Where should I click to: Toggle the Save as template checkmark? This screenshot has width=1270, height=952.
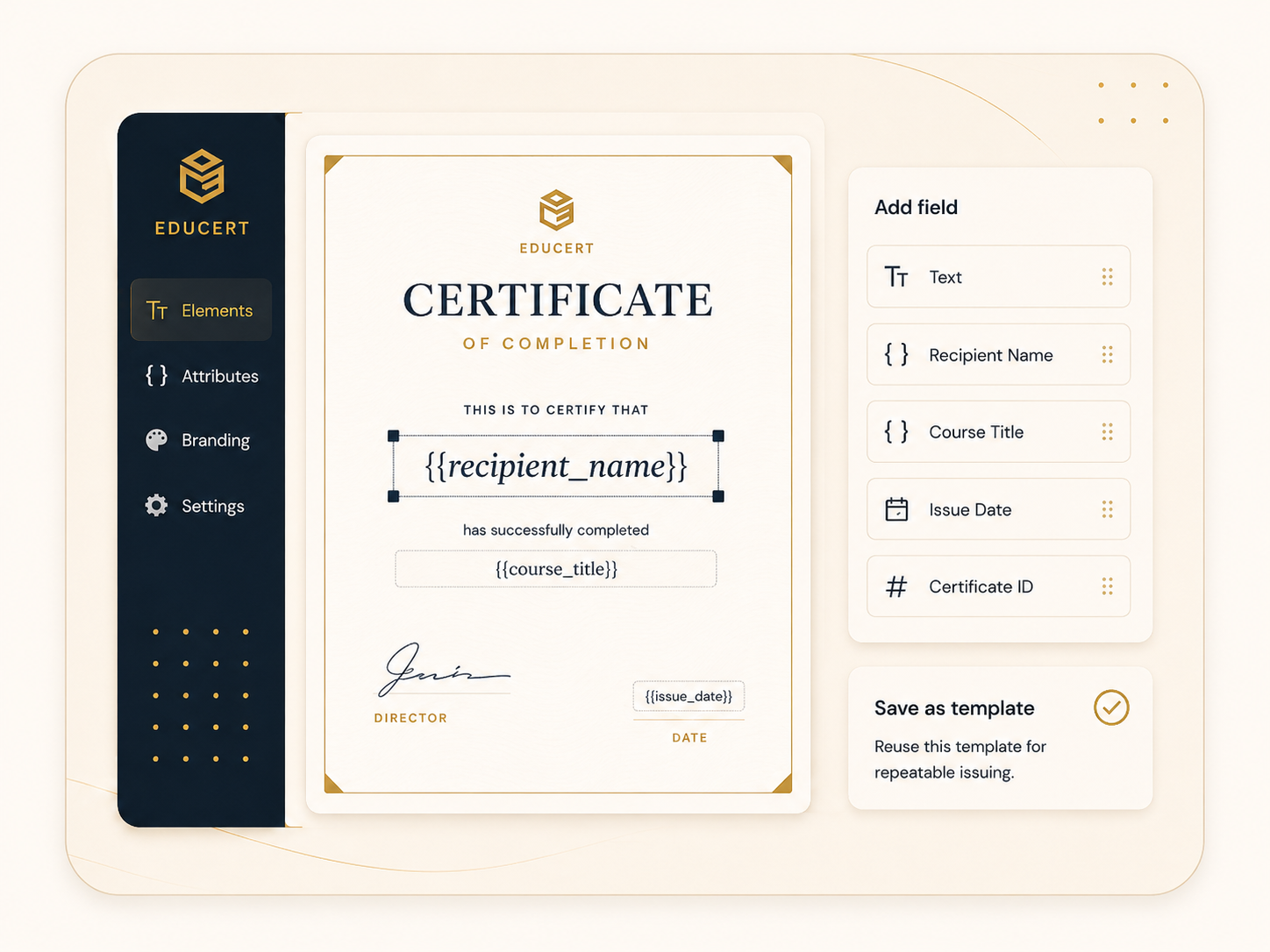[x=1111, y=707]
